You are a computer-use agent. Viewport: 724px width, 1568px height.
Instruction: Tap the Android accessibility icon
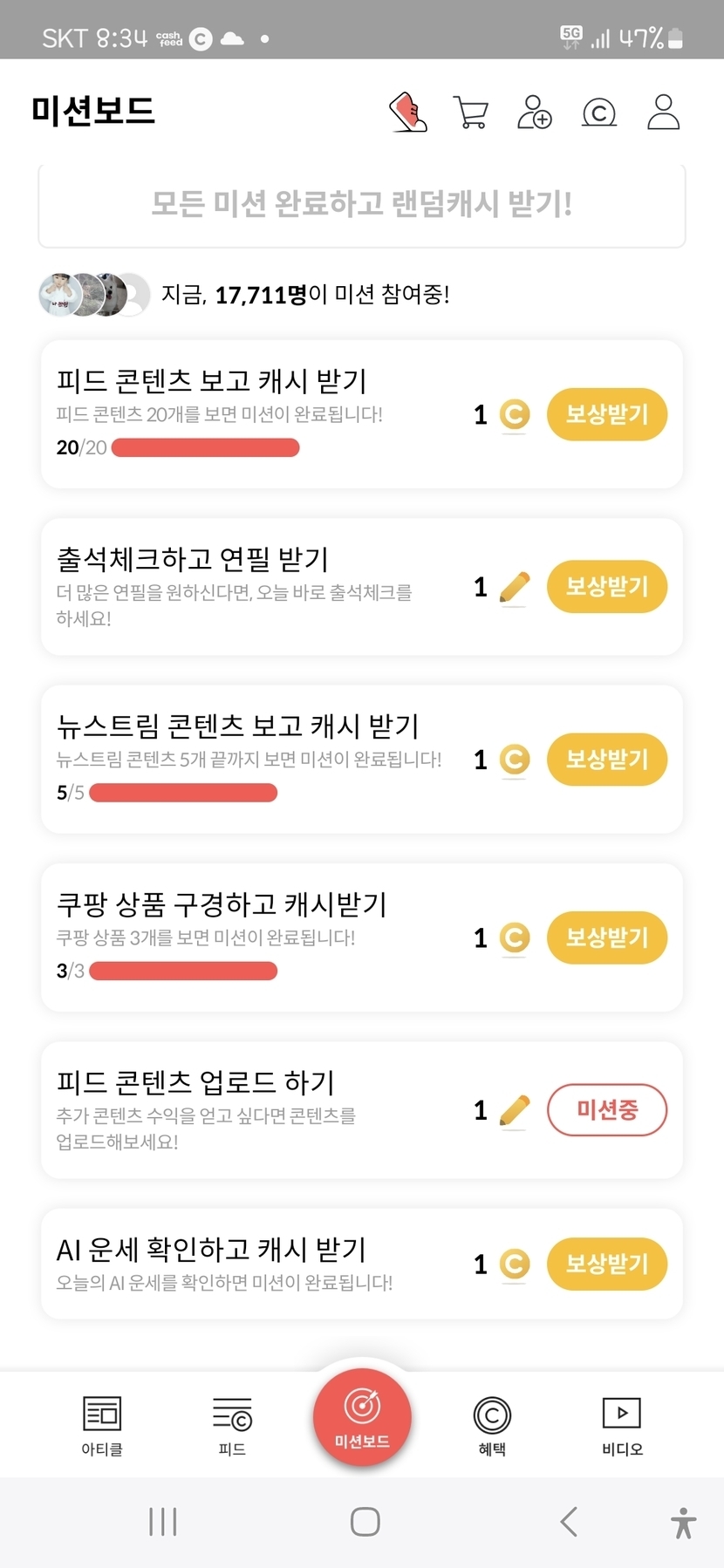[x=684, y=1523]
